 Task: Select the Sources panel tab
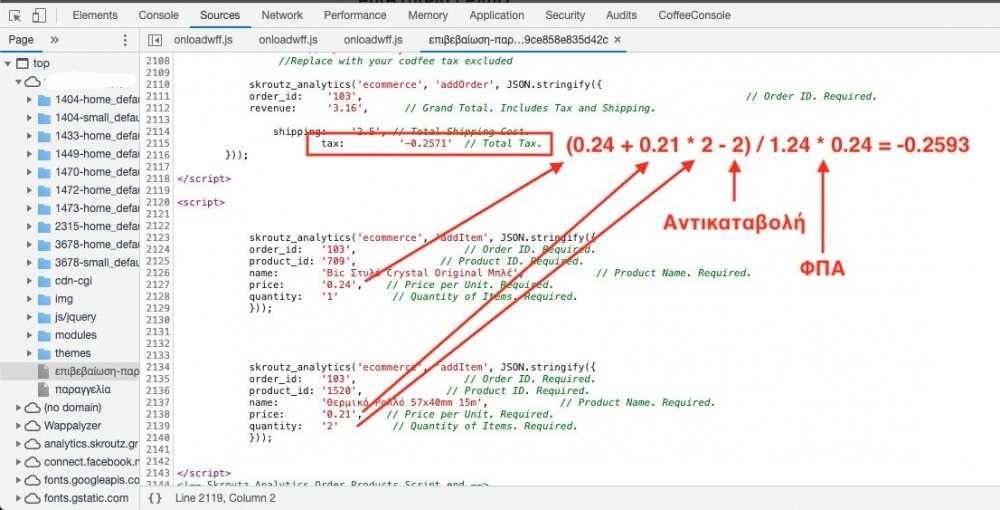tap(220, 15)
